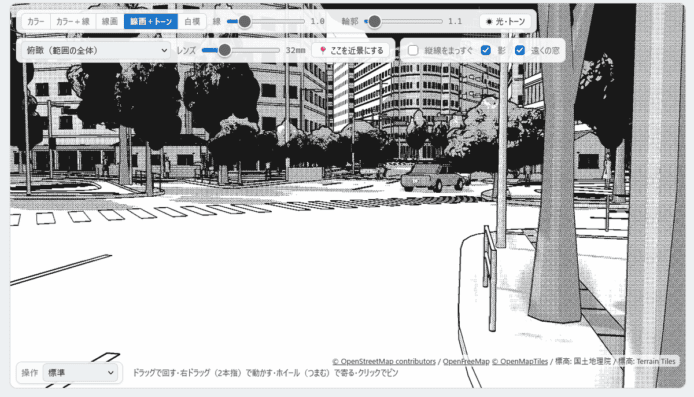Select the カラー render mode tab
Screen dimensions: 694x397
pyautogui.click(x=36, y=21)
